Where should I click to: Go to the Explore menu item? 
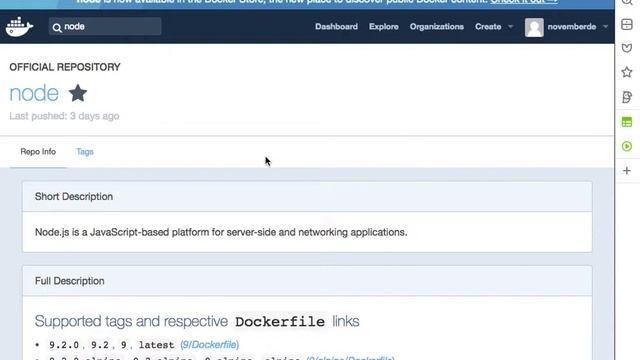tap(384, 27)
